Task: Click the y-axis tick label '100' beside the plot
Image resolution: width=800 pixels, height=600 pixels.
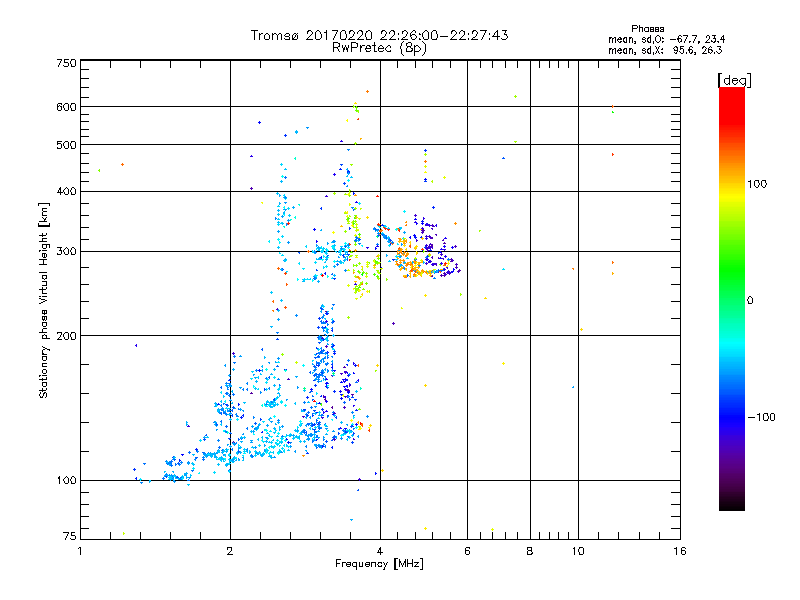Action: pyautogui.click(x=66, y=481)
